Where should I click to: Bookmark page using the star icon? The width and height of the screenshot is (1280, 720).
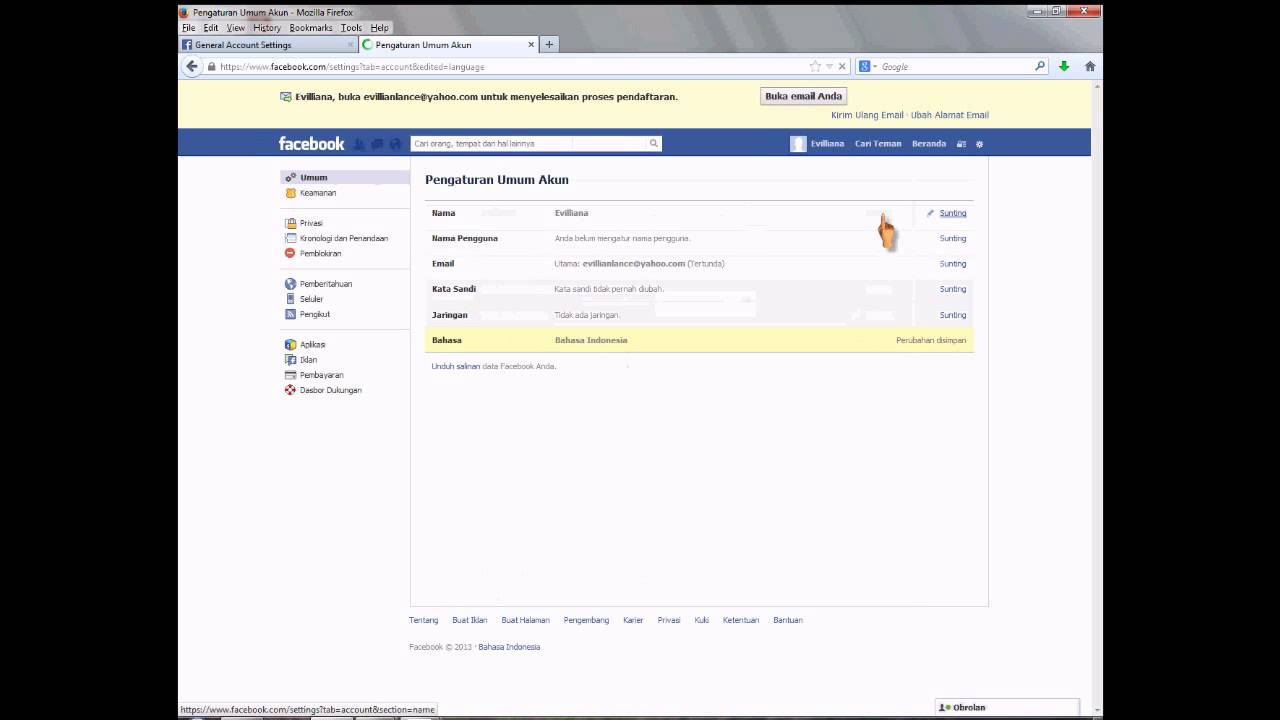[x=815, y=66]
